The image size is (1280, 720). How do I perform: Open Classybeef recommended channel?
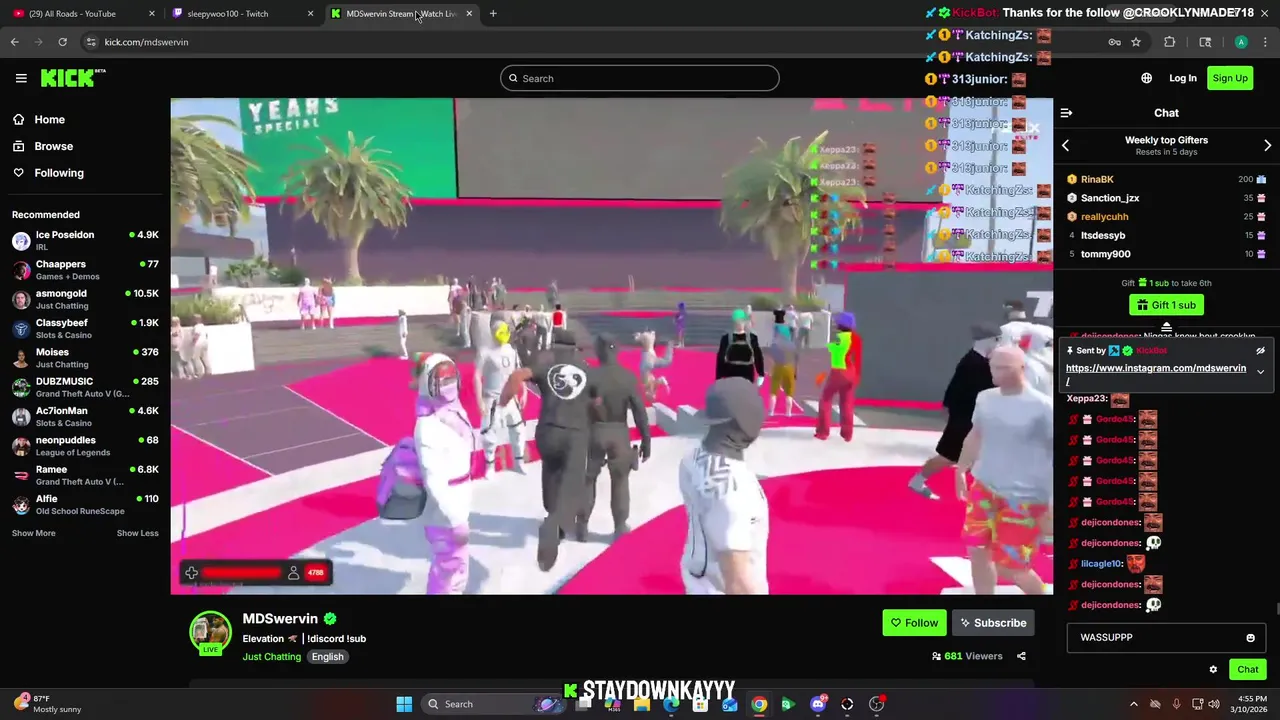point(85,329)
